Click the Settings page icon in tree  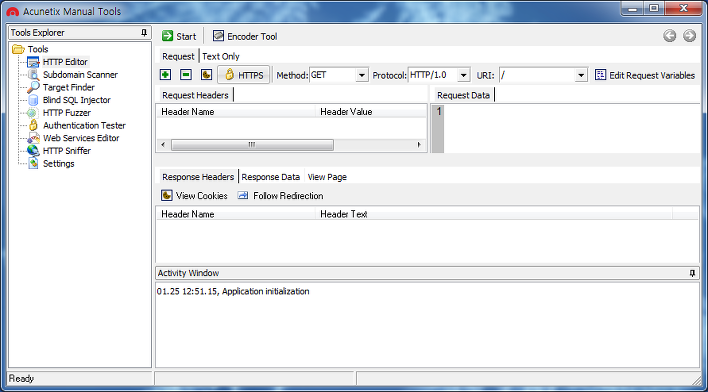[x=33, y=163]
